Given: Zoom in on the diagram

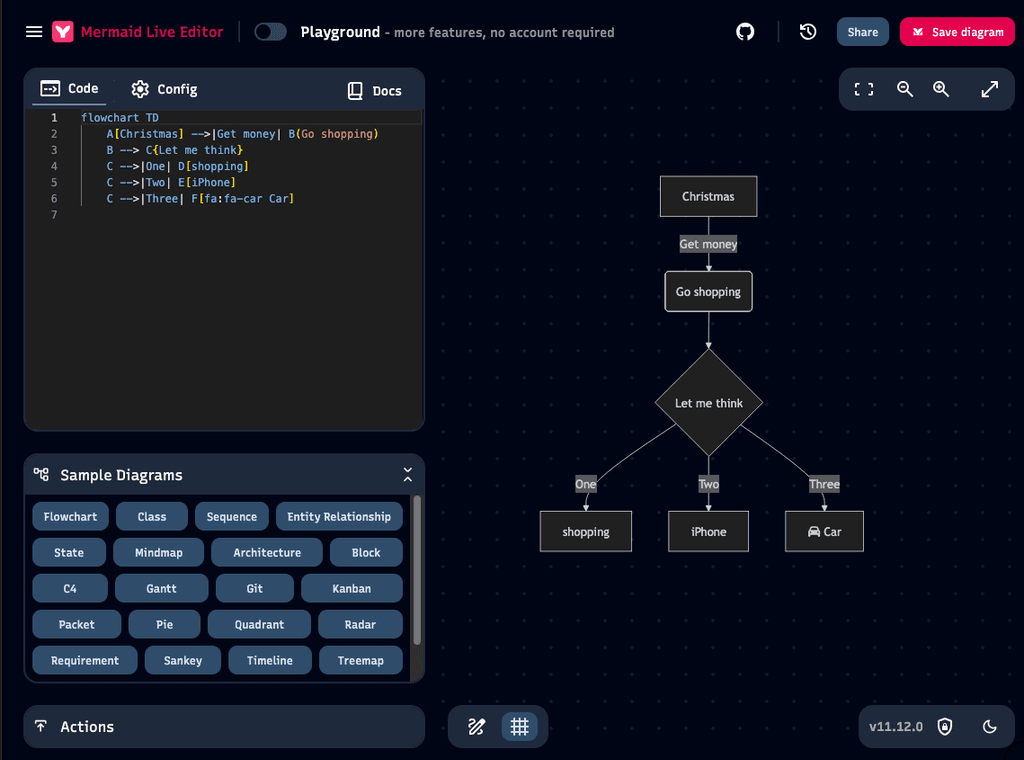Looking at the screenshot, I should 941,89.
